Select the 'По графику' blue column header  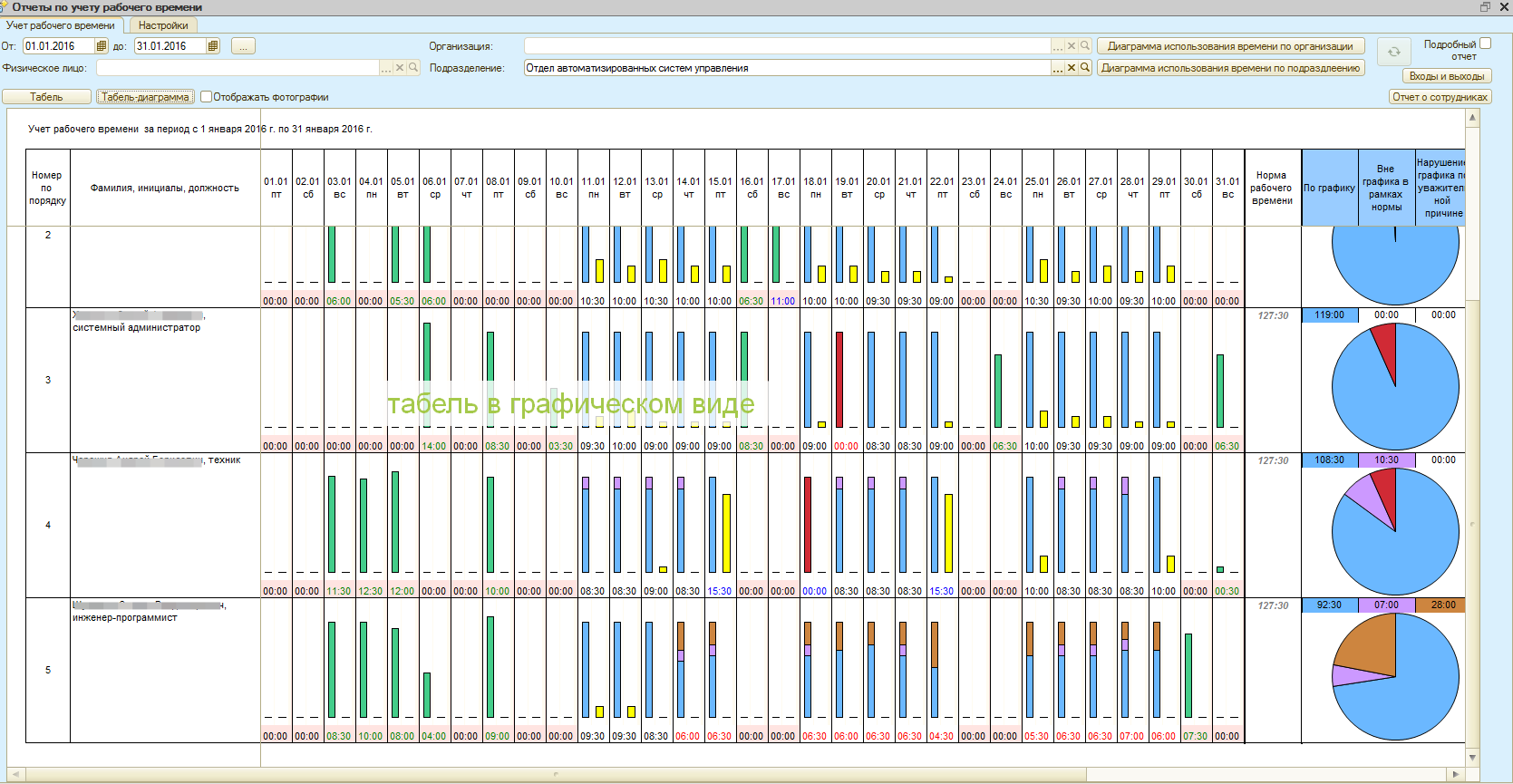[x=1329, y=188]
